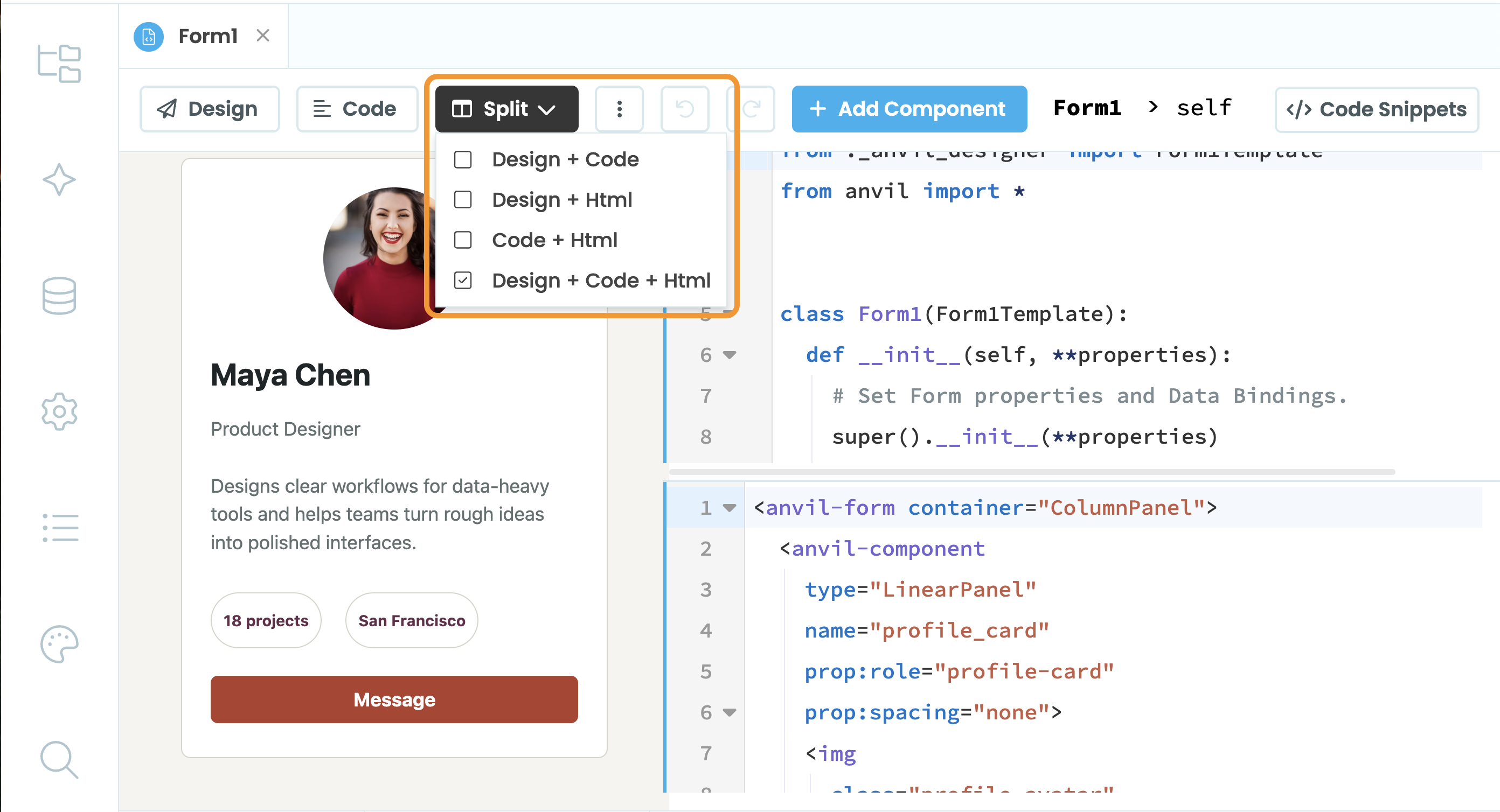Screen dimensions: 1500x812
Task: Click the redo arrow icon
Action: point(751,109)
